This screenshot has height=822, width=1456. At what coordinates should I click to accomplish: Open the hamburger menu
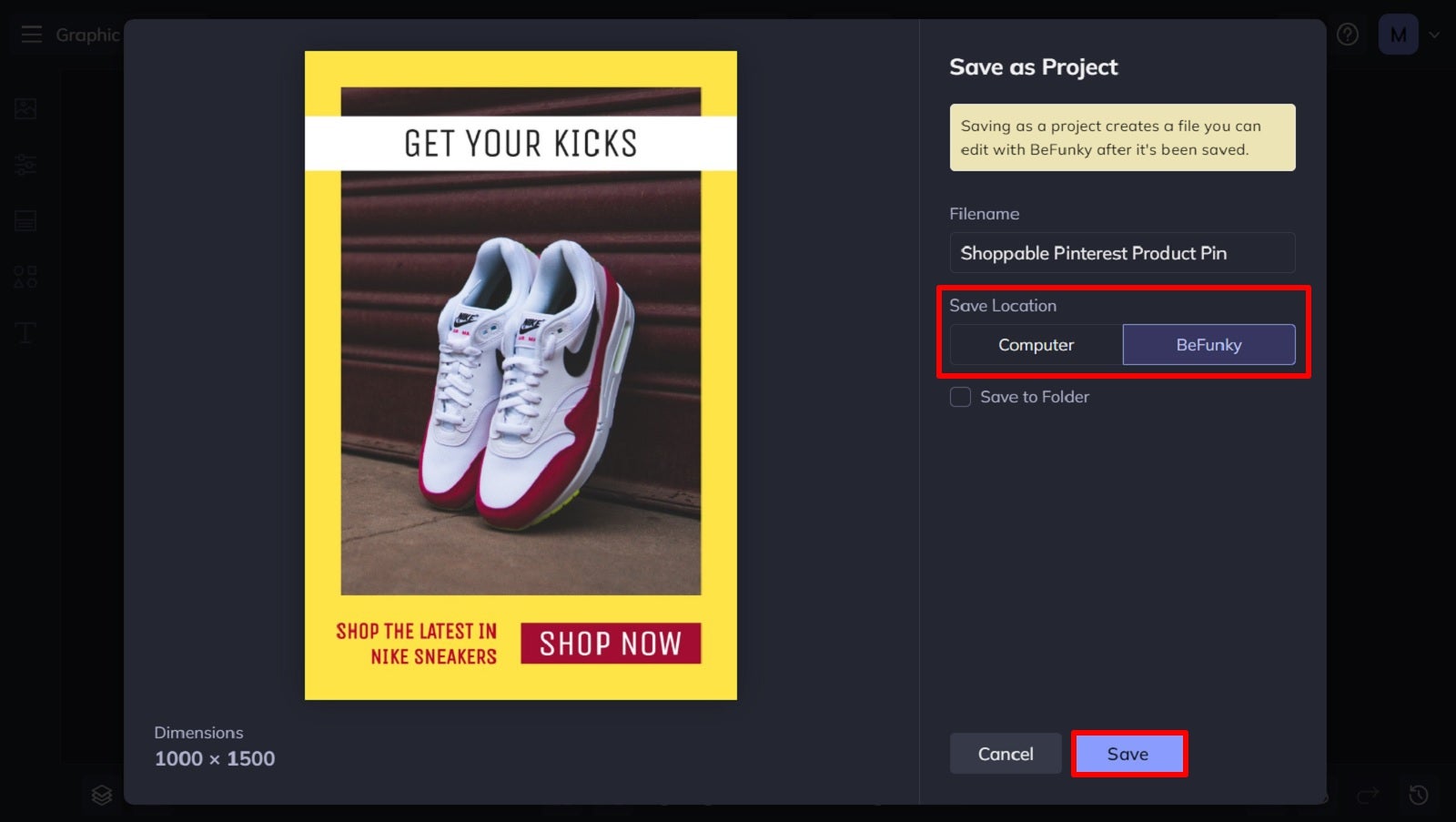click(x=32, y=35)
